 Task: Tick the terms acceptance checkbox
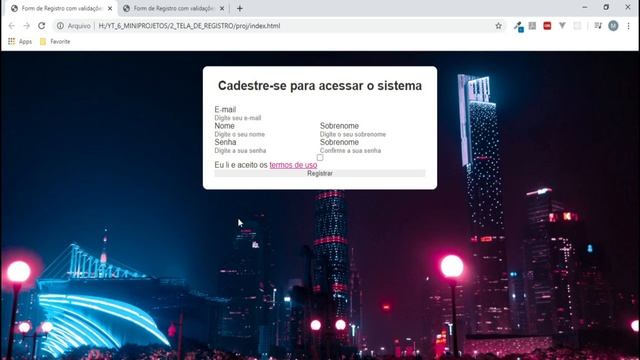(320, 158)
